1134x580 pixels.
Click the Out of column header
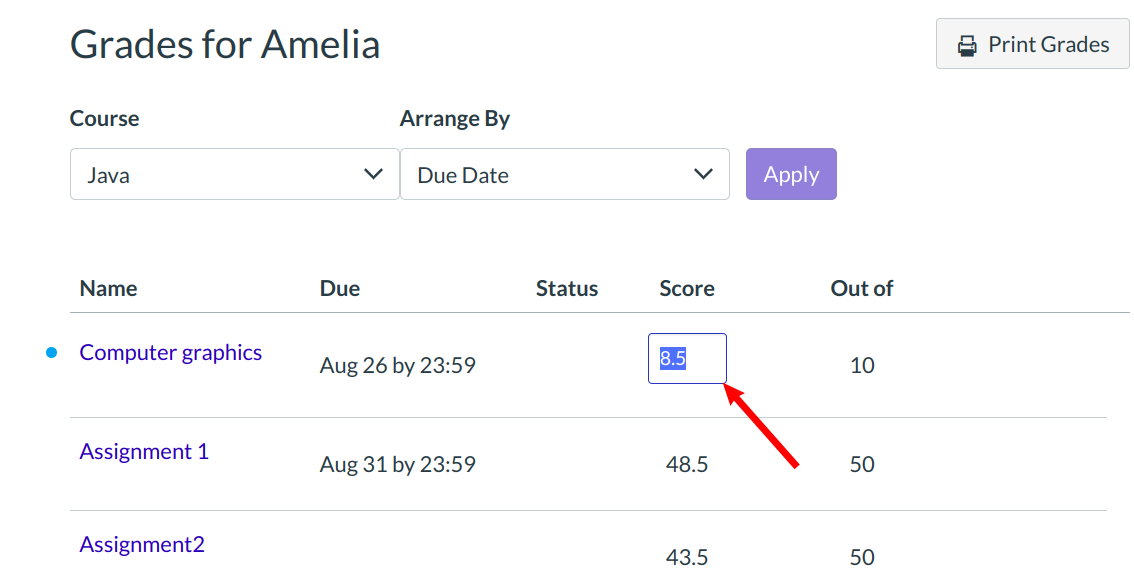pos(861,289)
